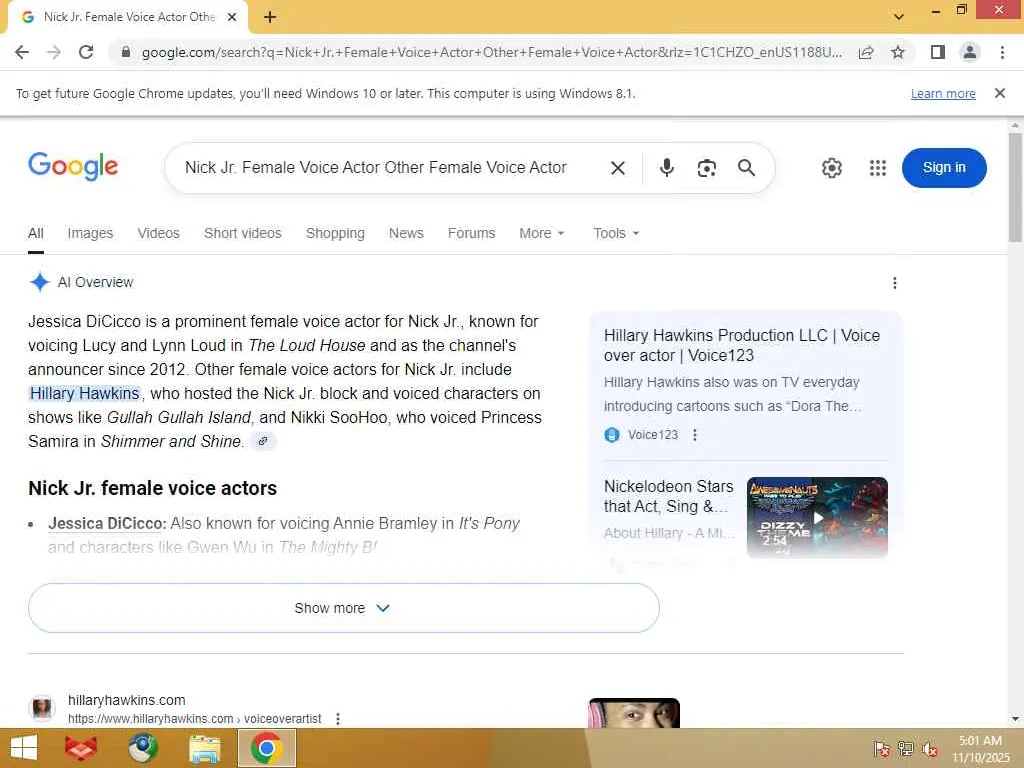Open network tray icon

coord(905,749)
